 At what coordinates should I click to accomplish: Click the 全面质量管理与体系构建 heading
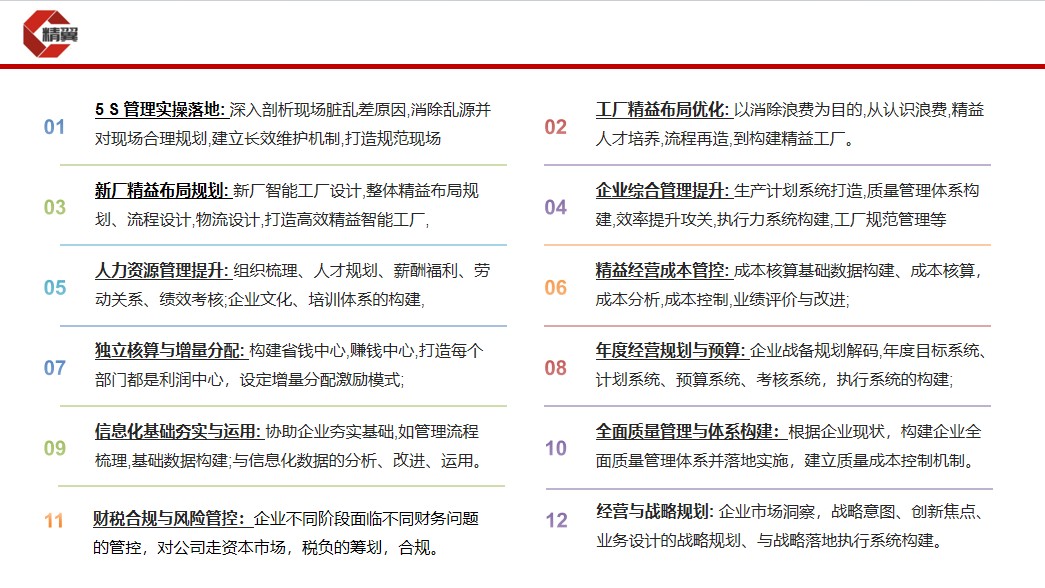686,432
